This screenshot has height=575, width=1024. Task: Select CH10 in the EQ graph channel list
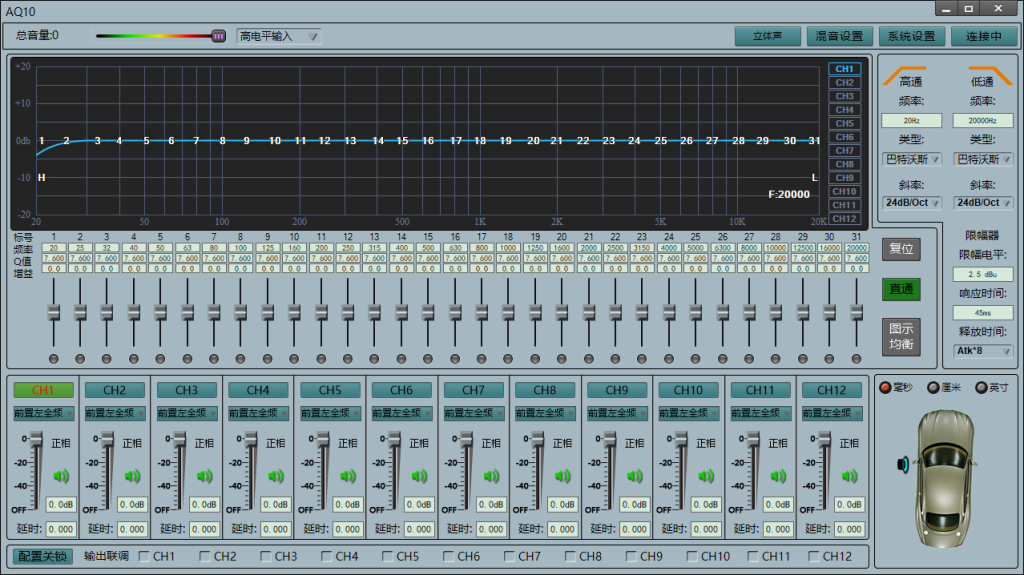tap(844, 191)
